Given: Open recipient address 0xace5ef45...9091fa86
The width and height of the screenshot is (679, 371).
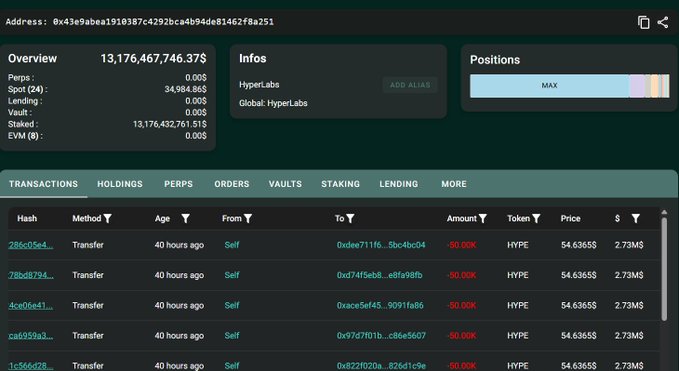Looking at the screenshot, I should [x=380, y=306].
